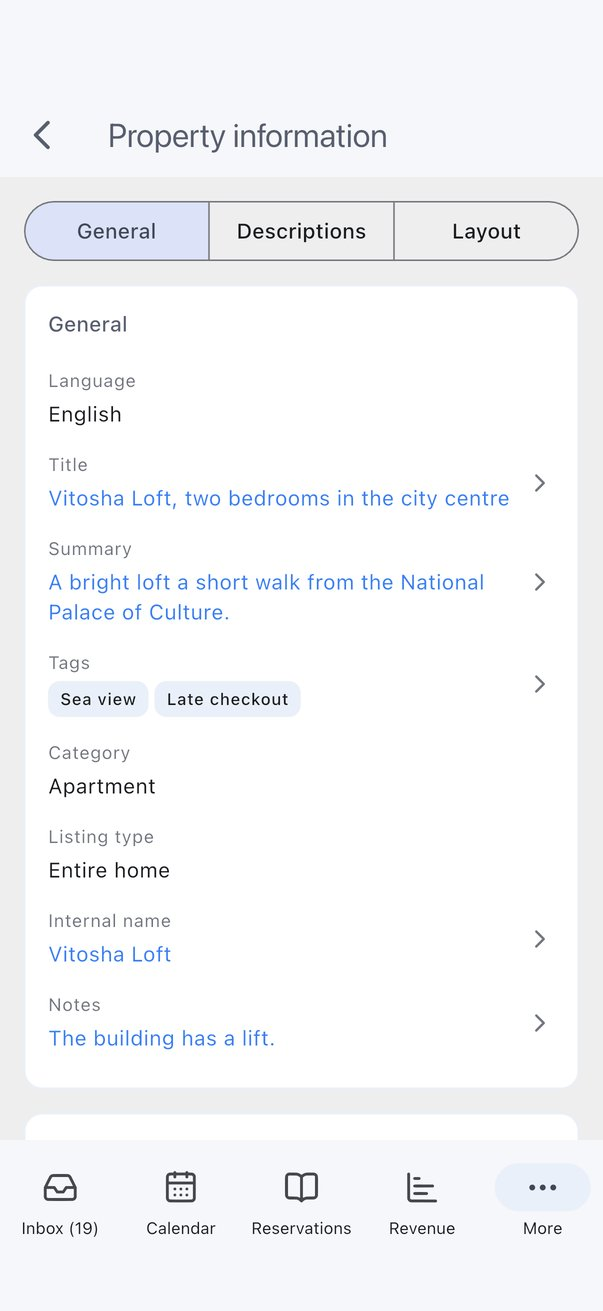Image resolution: width=603 pixels, height=1311 pixels.
Task: Open the Revenue chart icon
Action: [x=422, y=1187]
